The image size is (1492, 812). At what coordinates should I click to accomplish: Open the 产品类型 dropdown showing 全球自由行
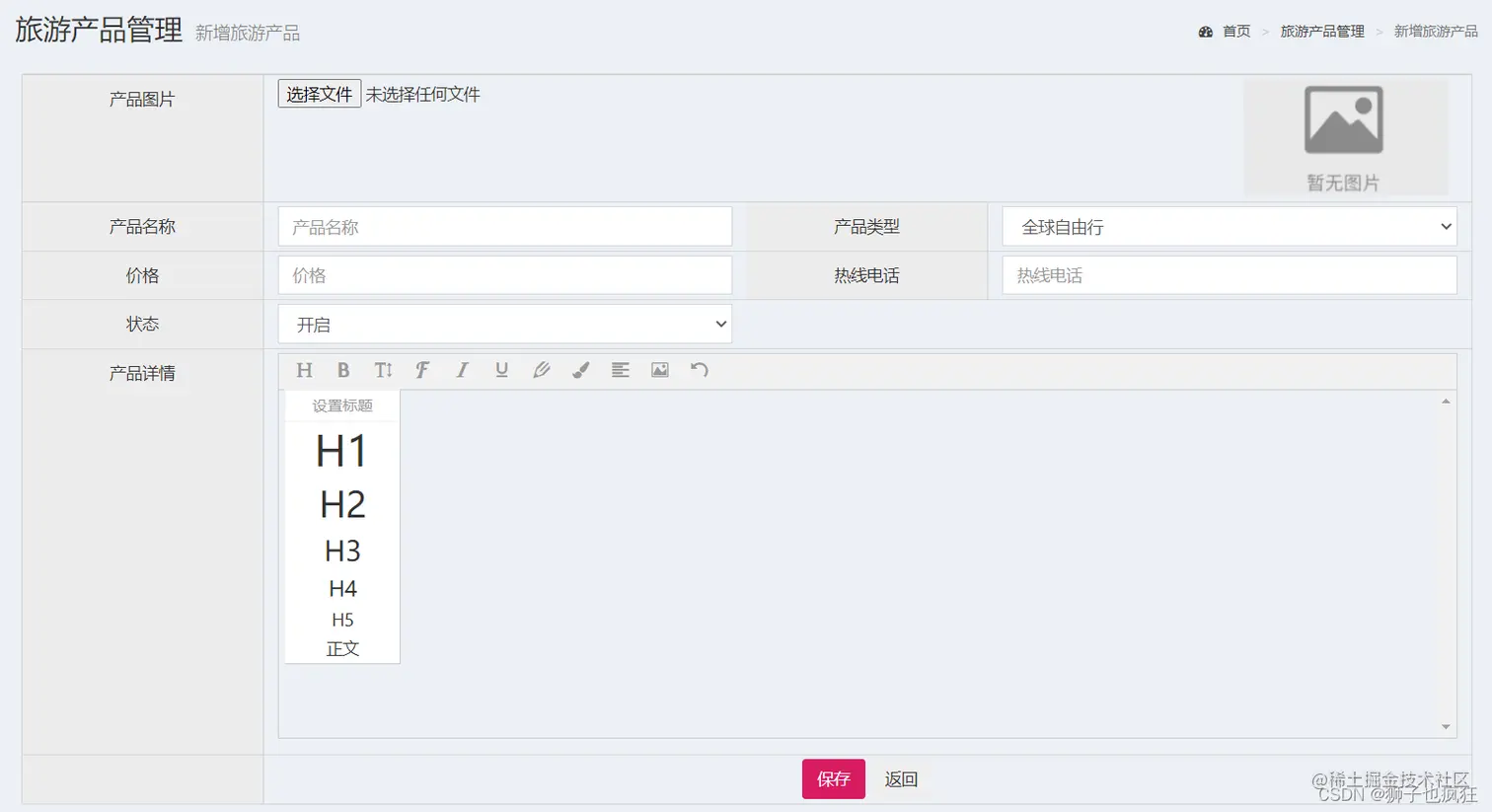pyautogui.click(x=1230, y=227)
